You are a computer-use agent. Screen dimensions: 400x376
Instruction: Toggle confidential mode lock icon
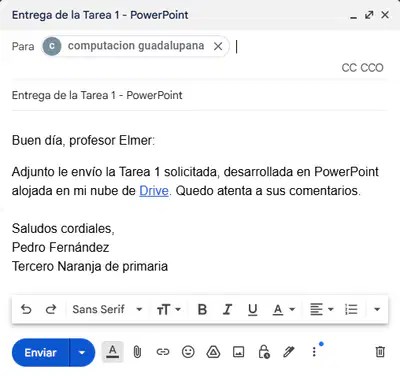click(264, 352)
